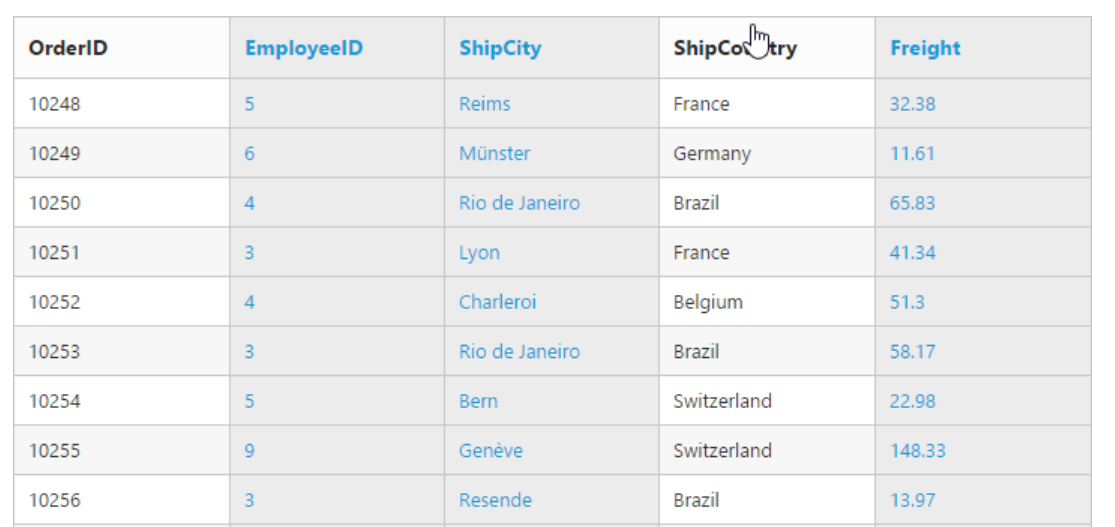Select the Lyon city cell

[479, 253]
